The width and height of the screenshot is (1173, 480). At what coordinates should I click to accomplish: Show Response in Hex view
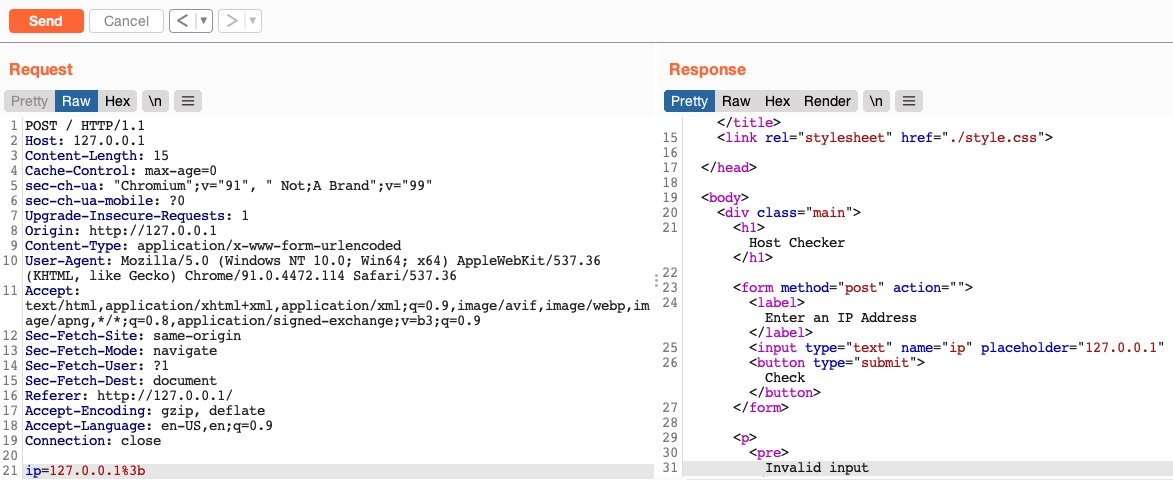click(777, 101)
